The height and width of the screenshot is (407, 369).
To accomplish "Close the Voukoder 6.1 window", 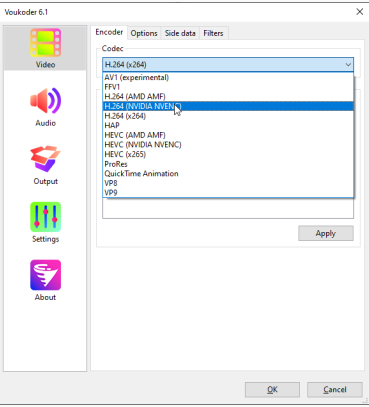I will pyautogui.click(x=360, y=12).
